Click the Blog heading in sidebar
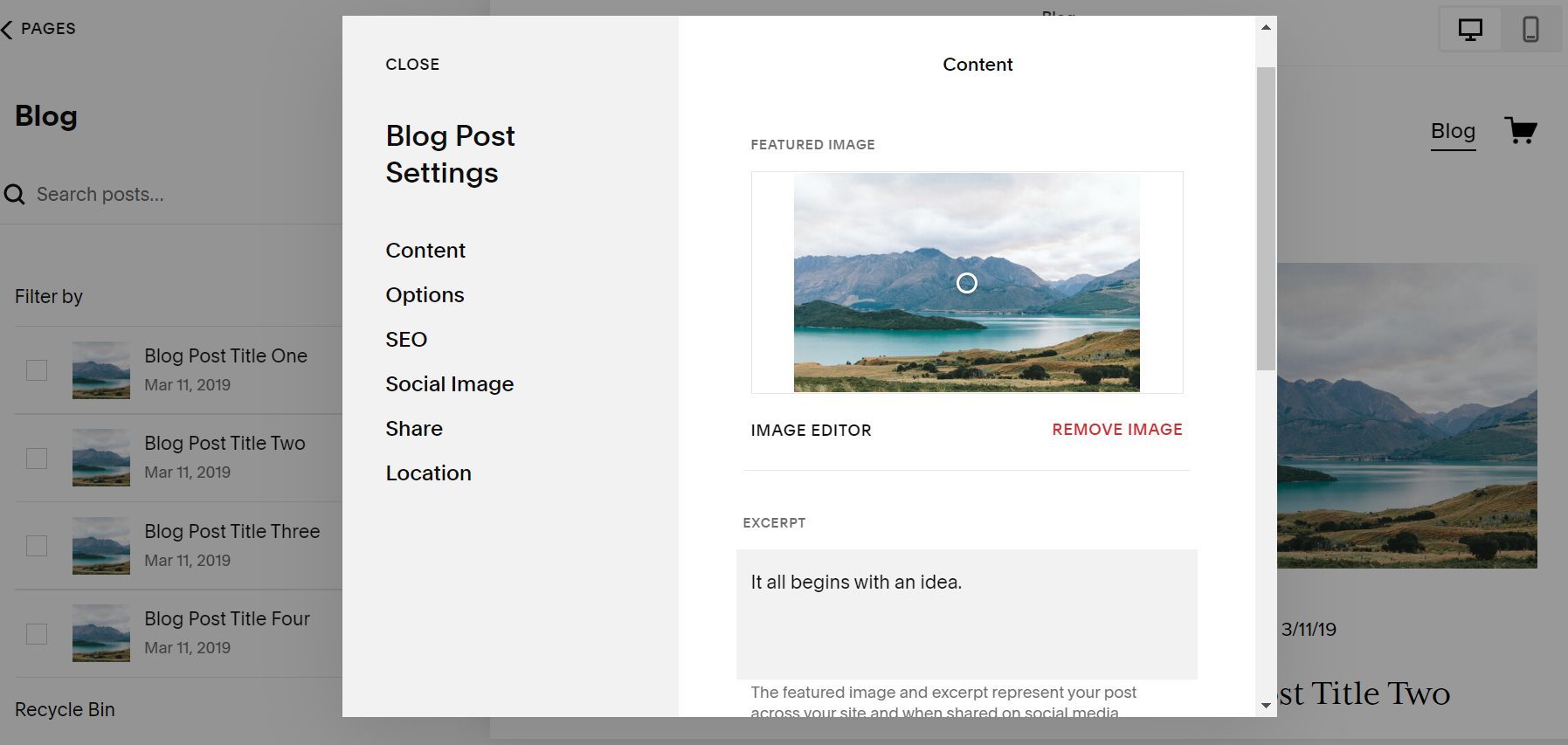Screen dimensions: 1568x745 click(x=46, y=116)
